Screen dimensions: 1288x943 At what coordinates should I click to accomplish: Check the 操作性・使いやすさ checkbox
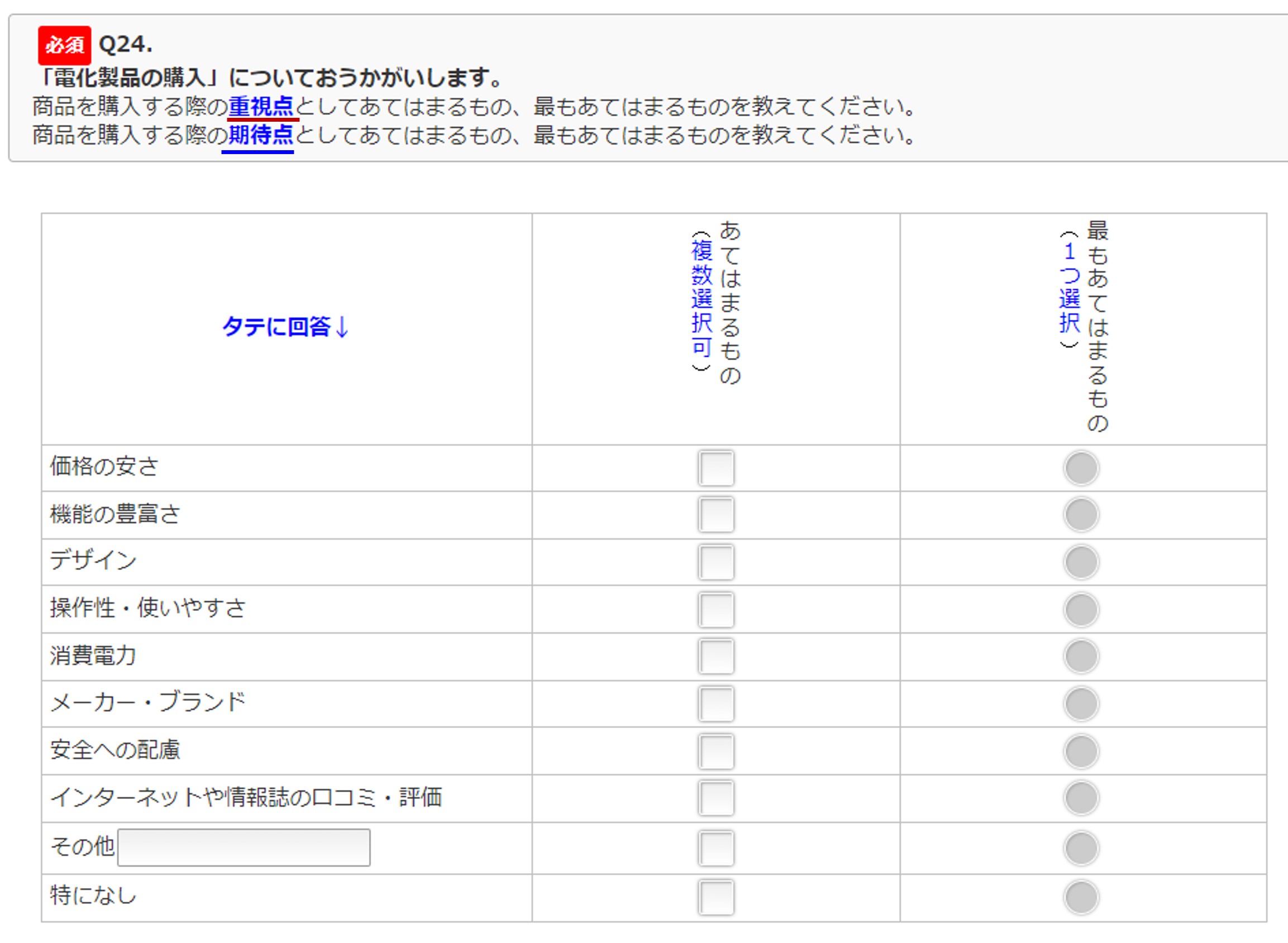click(716, 610)
